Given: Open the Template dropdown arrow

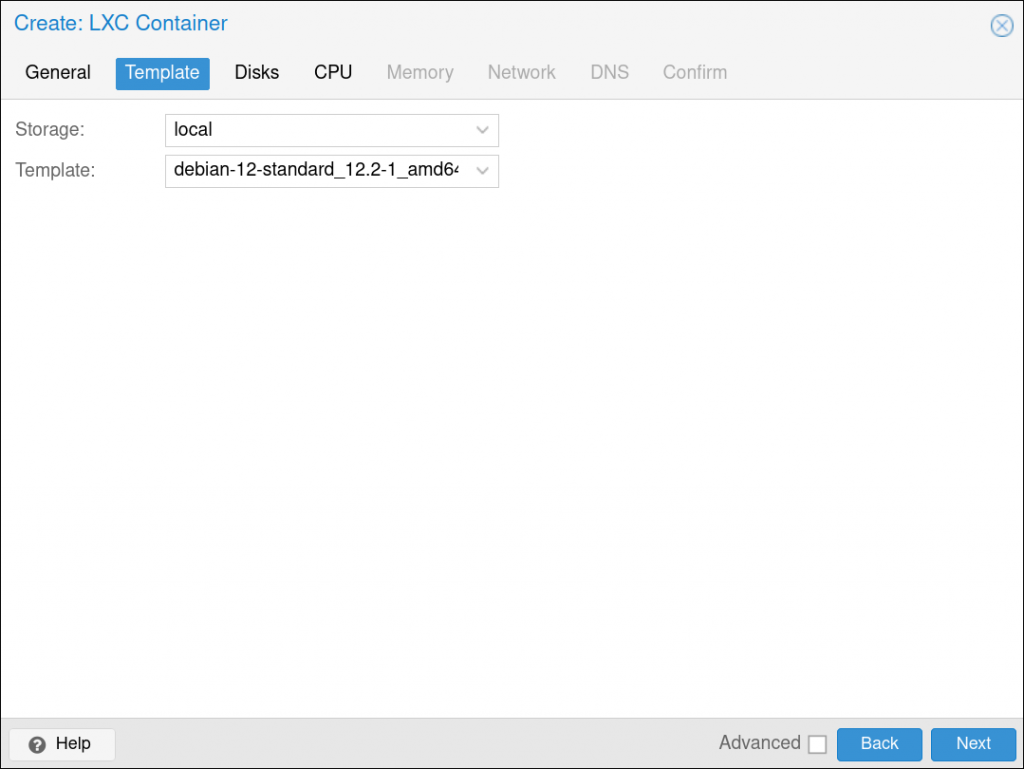Looking at the screenshot, I should click(x=482, y=171).
